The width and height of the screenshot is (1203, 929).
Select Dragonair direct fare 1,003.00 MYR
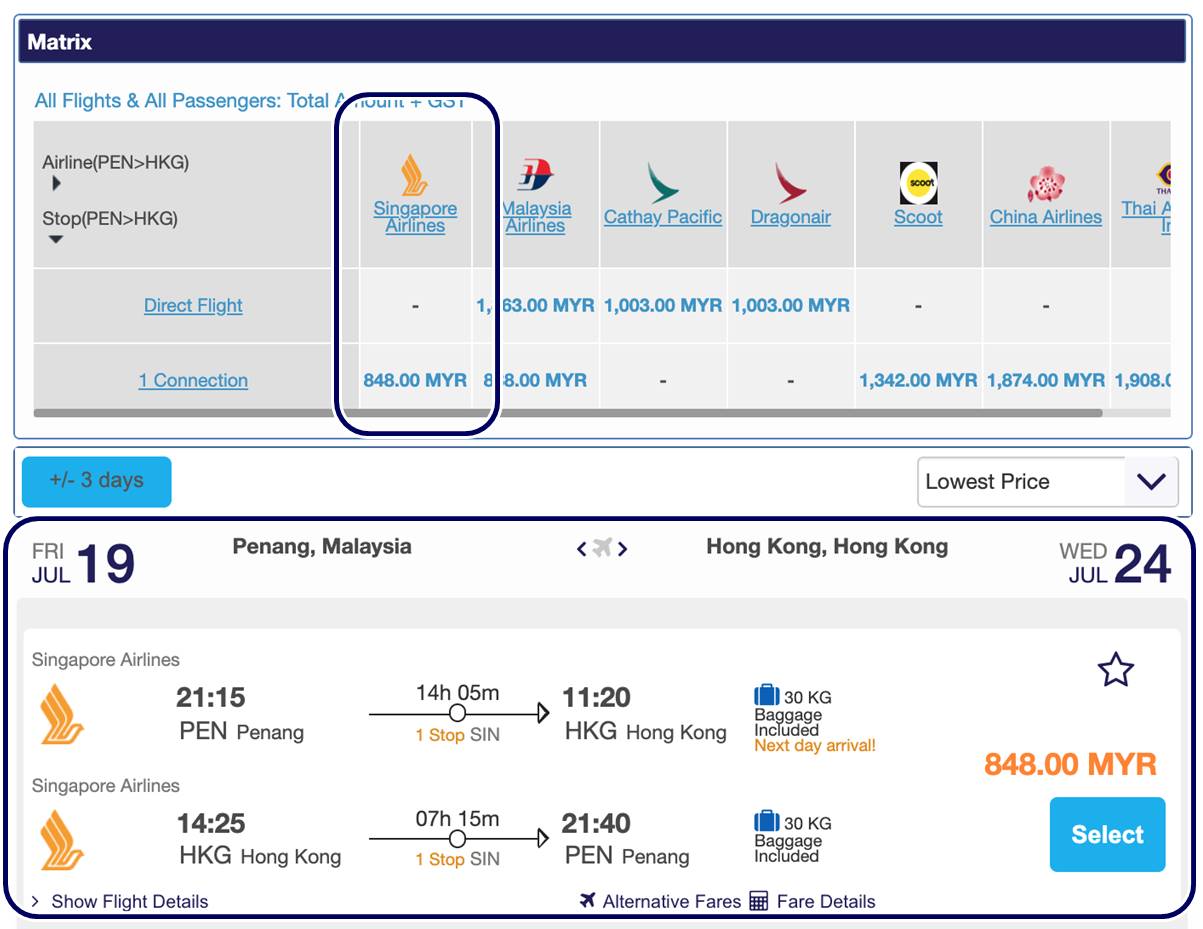pyautogui.click(x=791, y=305)
